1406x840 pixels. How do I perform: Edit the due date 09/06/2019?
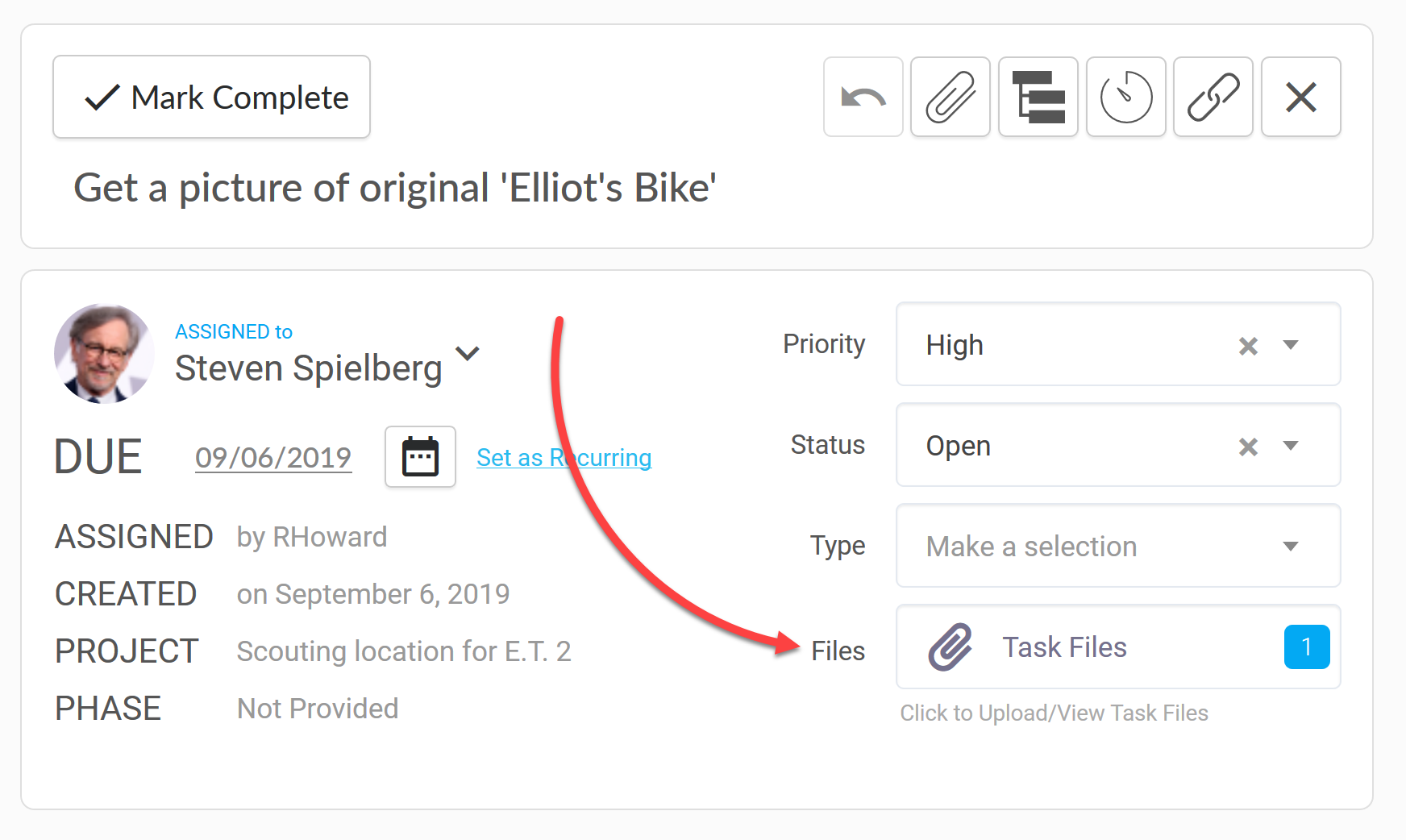click(x=273, y=458)
